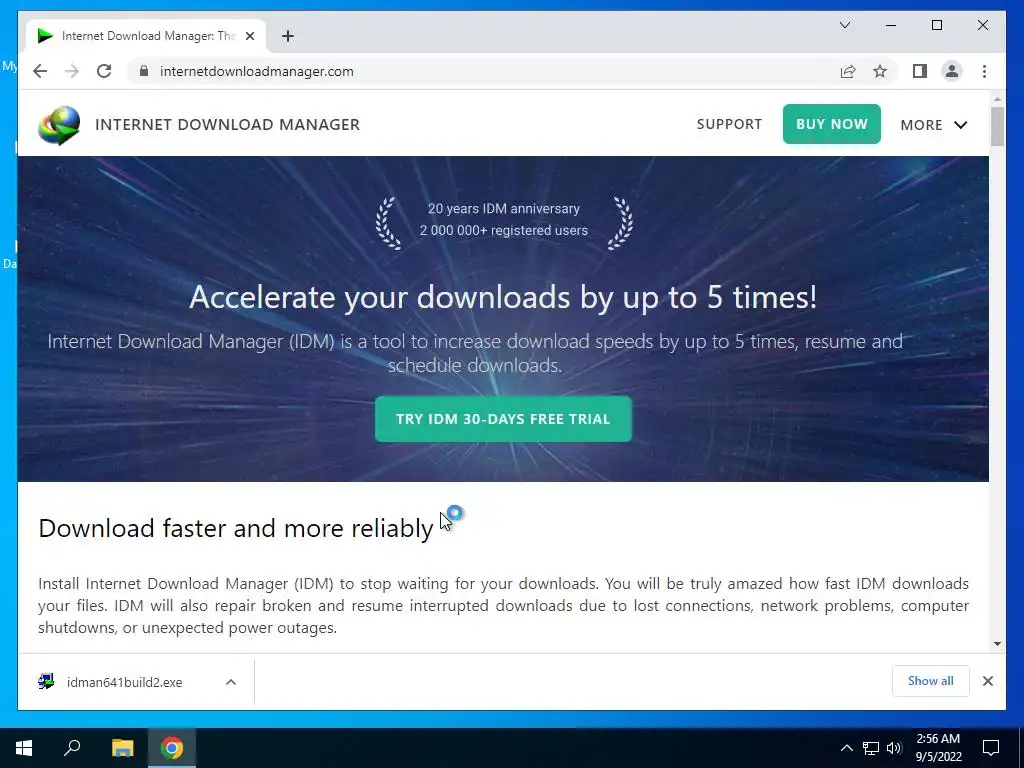Open the SUPPORT menu item
1024x768 pixels.
point(729,124)
